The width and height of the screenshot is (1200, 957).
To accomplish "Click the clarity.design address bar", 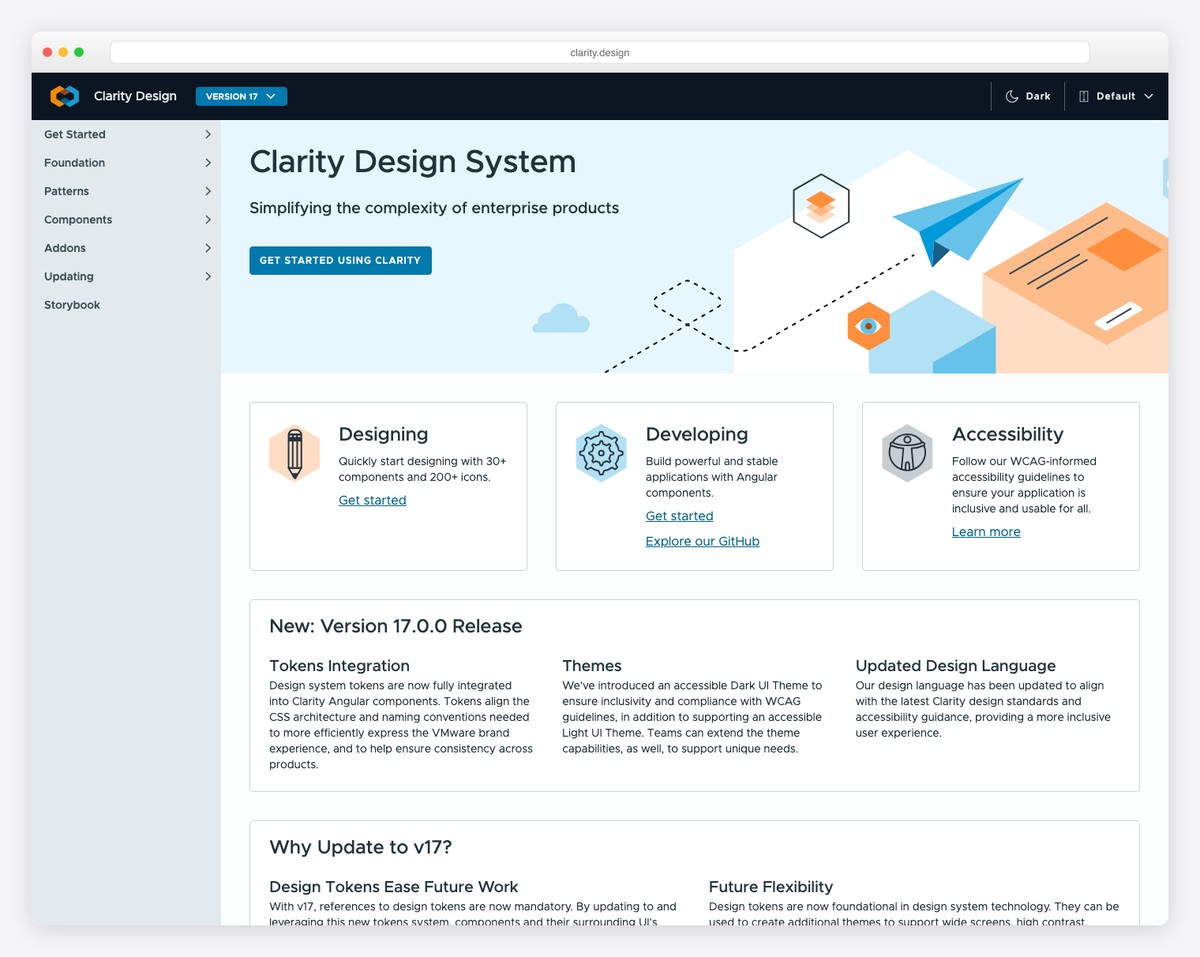I will (x=600, y=52).
